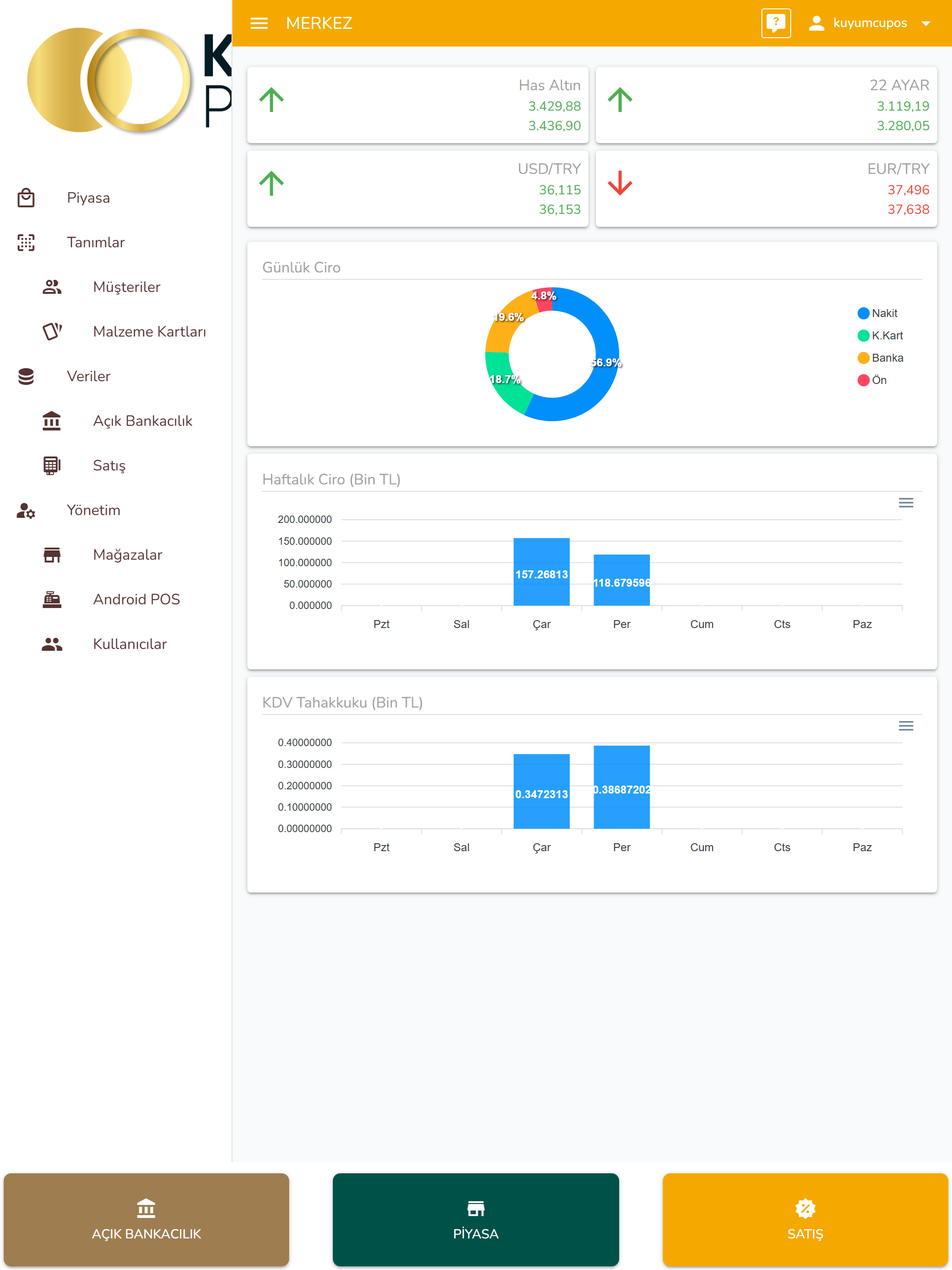Screen dimensions: 952x1270
Task: Click the Has Altın price card
Action: tap(417, 105)
